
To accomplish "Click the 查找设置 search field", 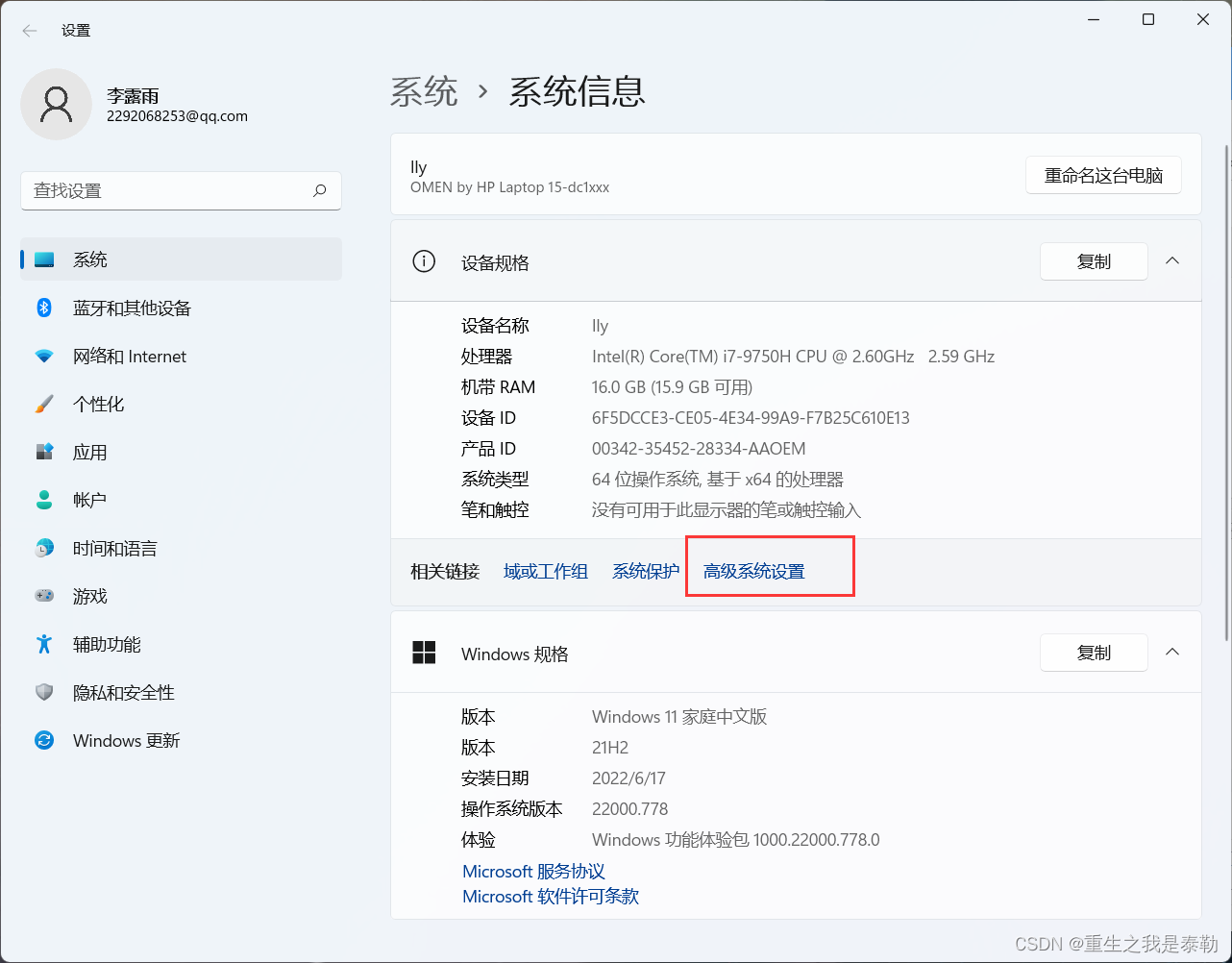I will pos(181,190).
